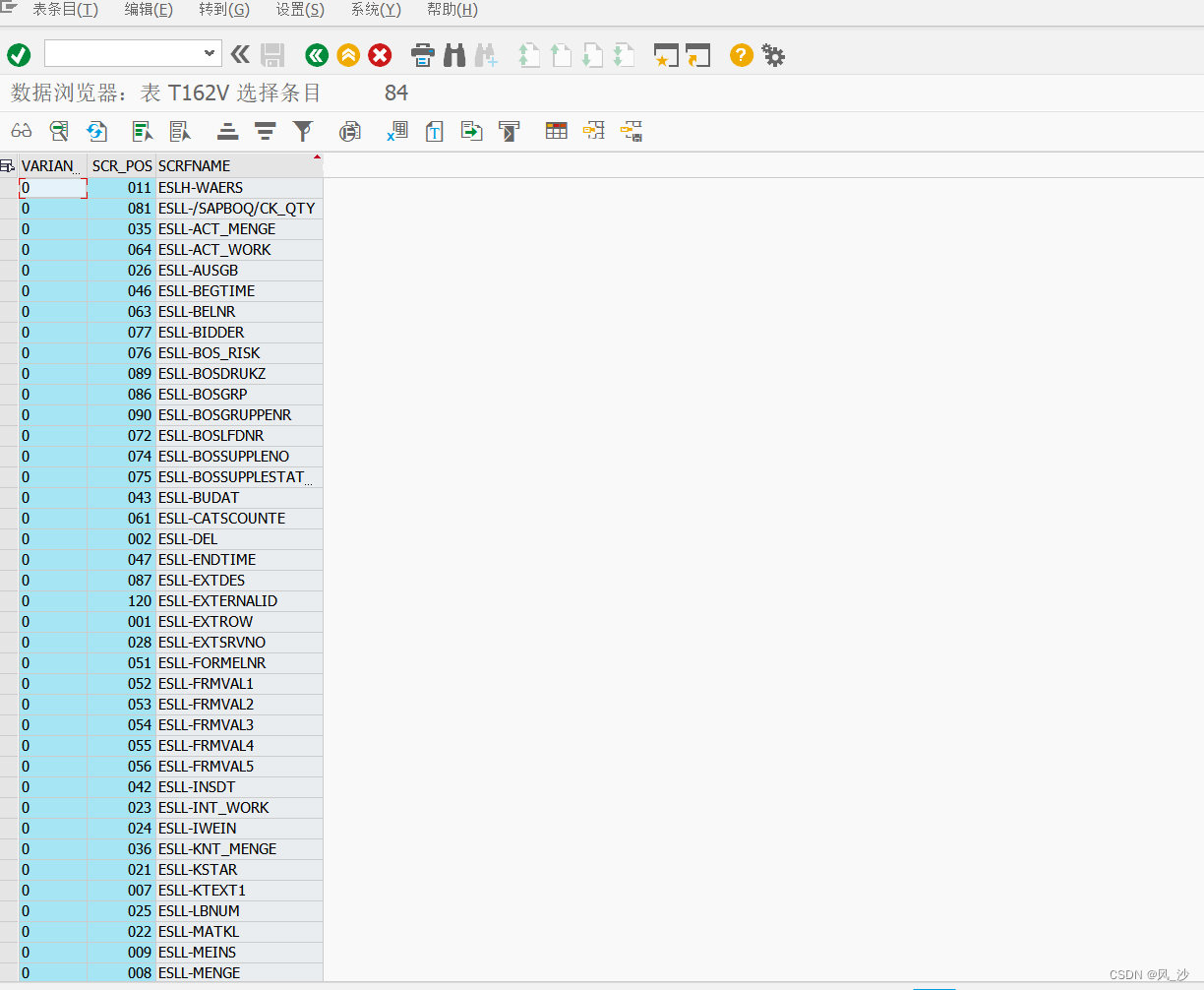The width and height of the screenshot is (1204, 990).
Task: Click the Select all icon
Action: click(143, 131)
